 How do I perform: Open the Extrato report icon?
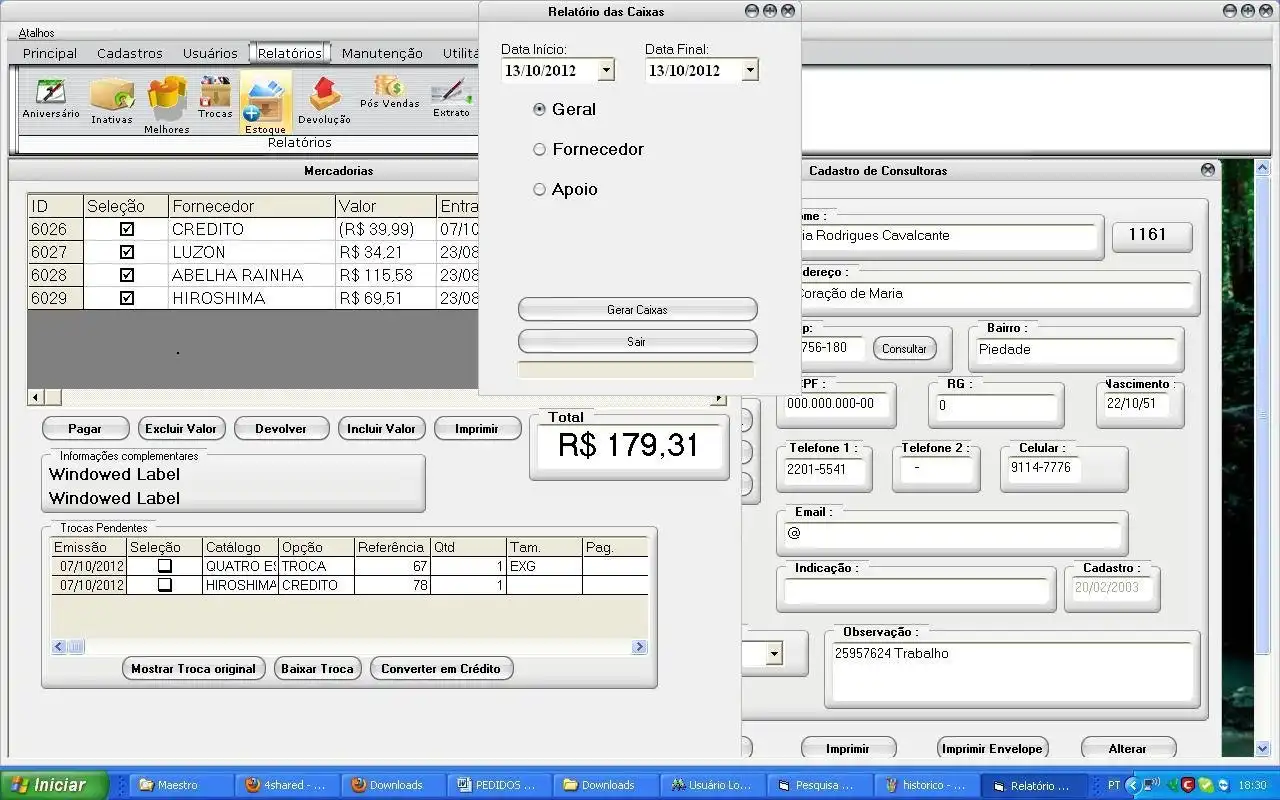(x=451, y=98)
